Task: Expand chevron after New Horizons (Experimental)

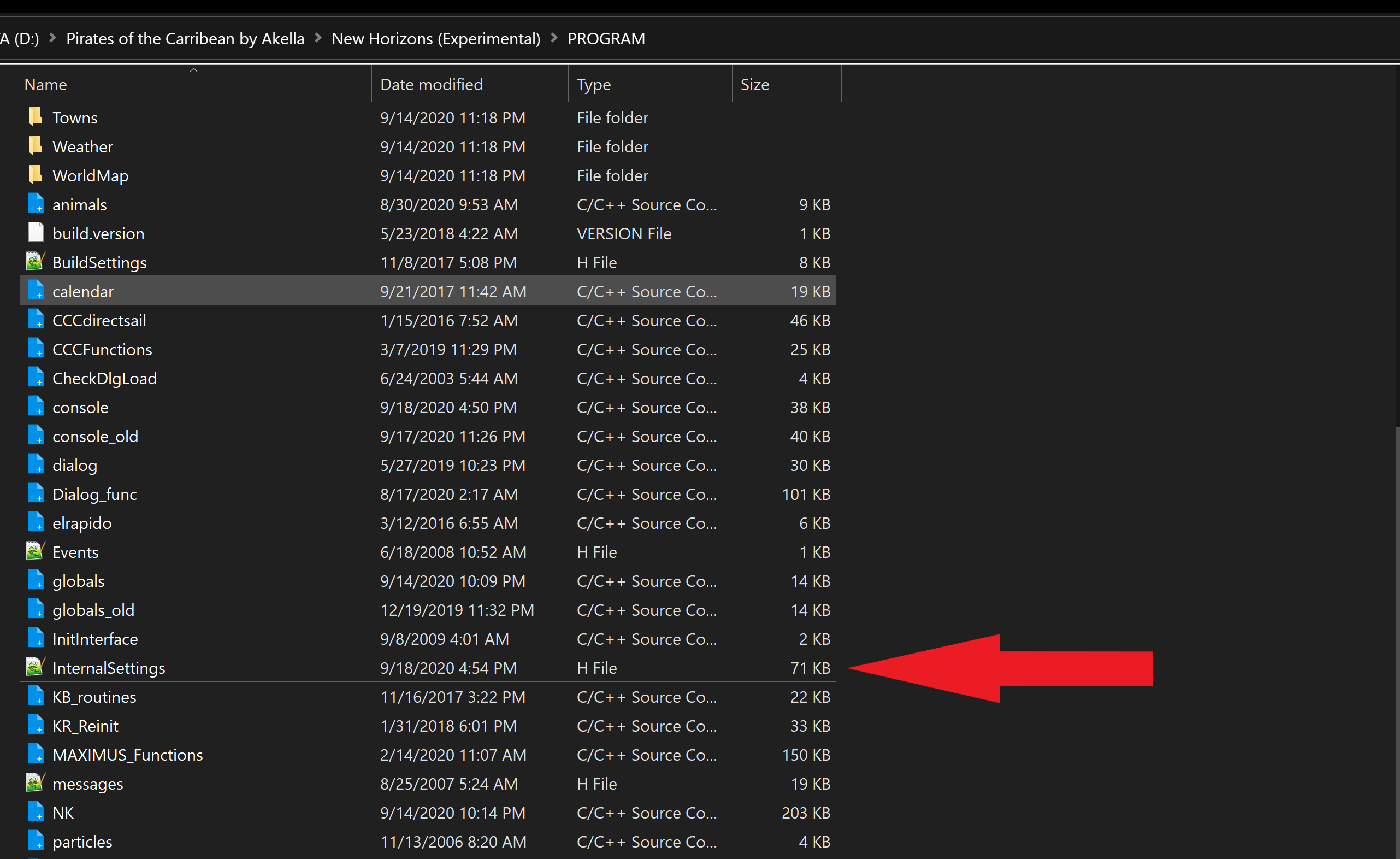Action: click(x=554, y=38)
